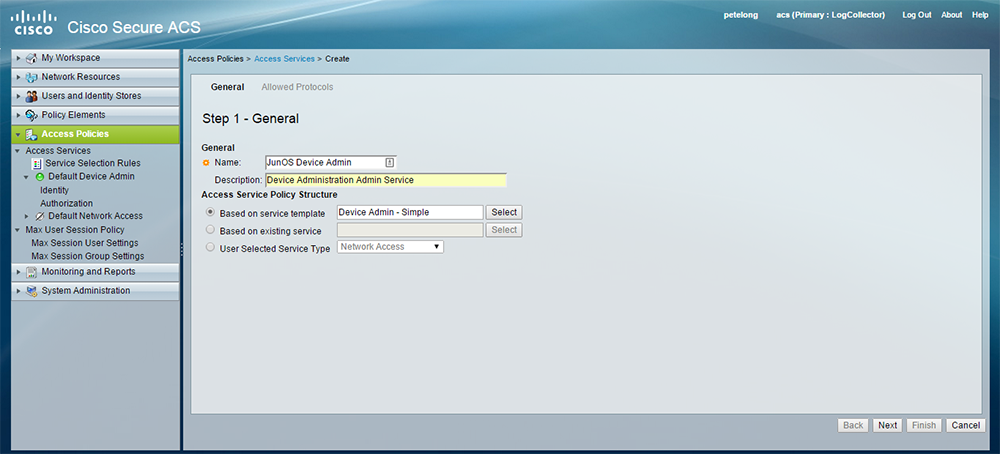The image size is (1000, 454).
Task: Click Select next to service template
Action: [x=504, y=212]
